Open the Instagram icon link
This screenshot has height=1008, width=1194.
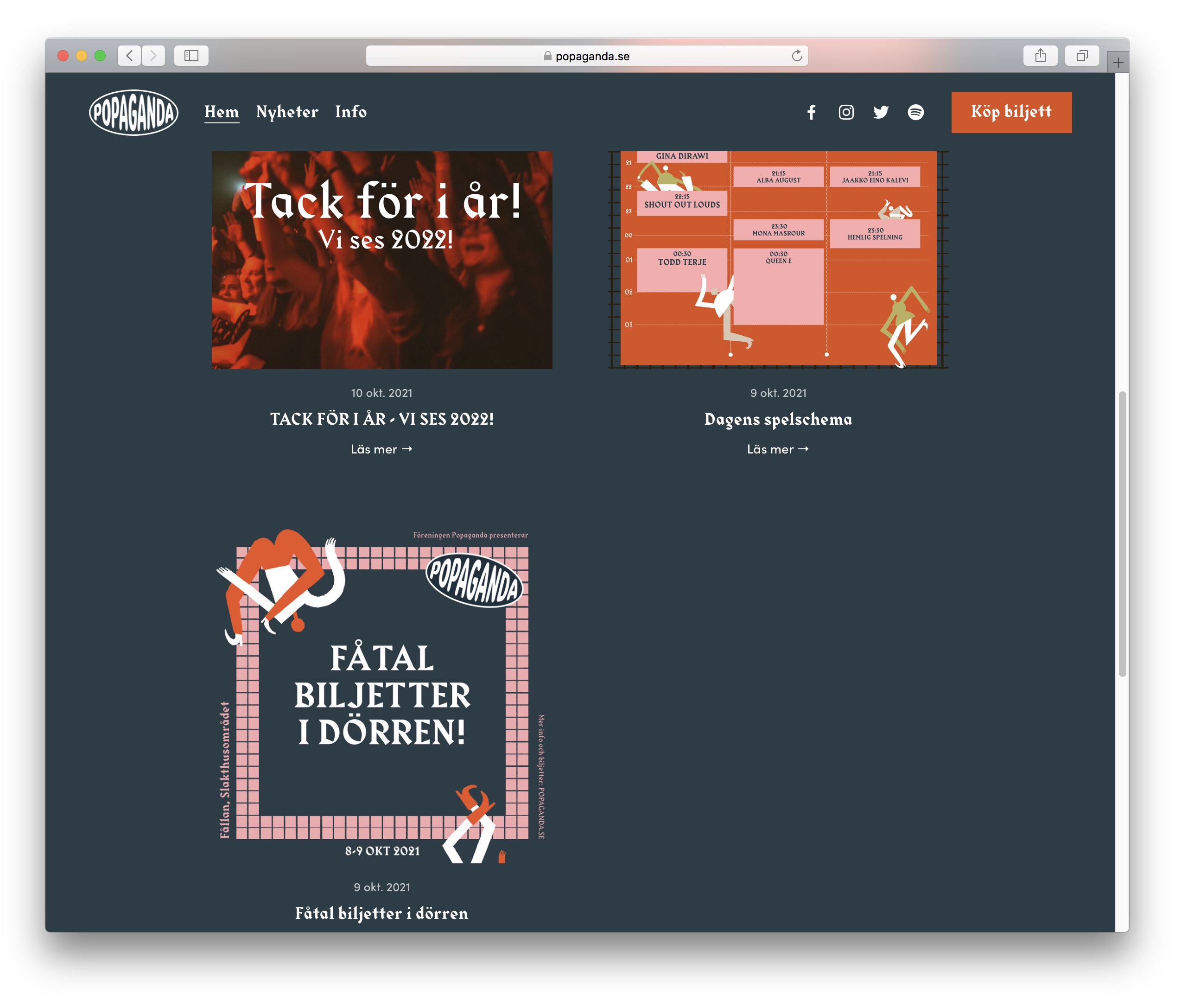tap(846, 112)
